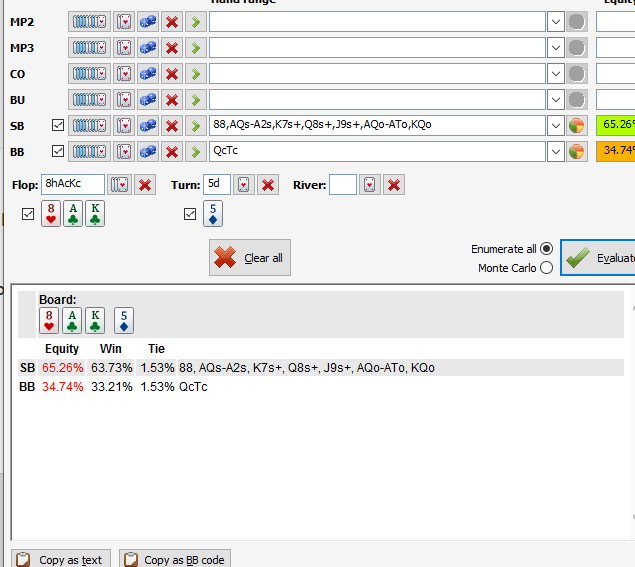
Task: Click Ace of clubs flop card
Action: pyautogui.click(x=73, y=213)
